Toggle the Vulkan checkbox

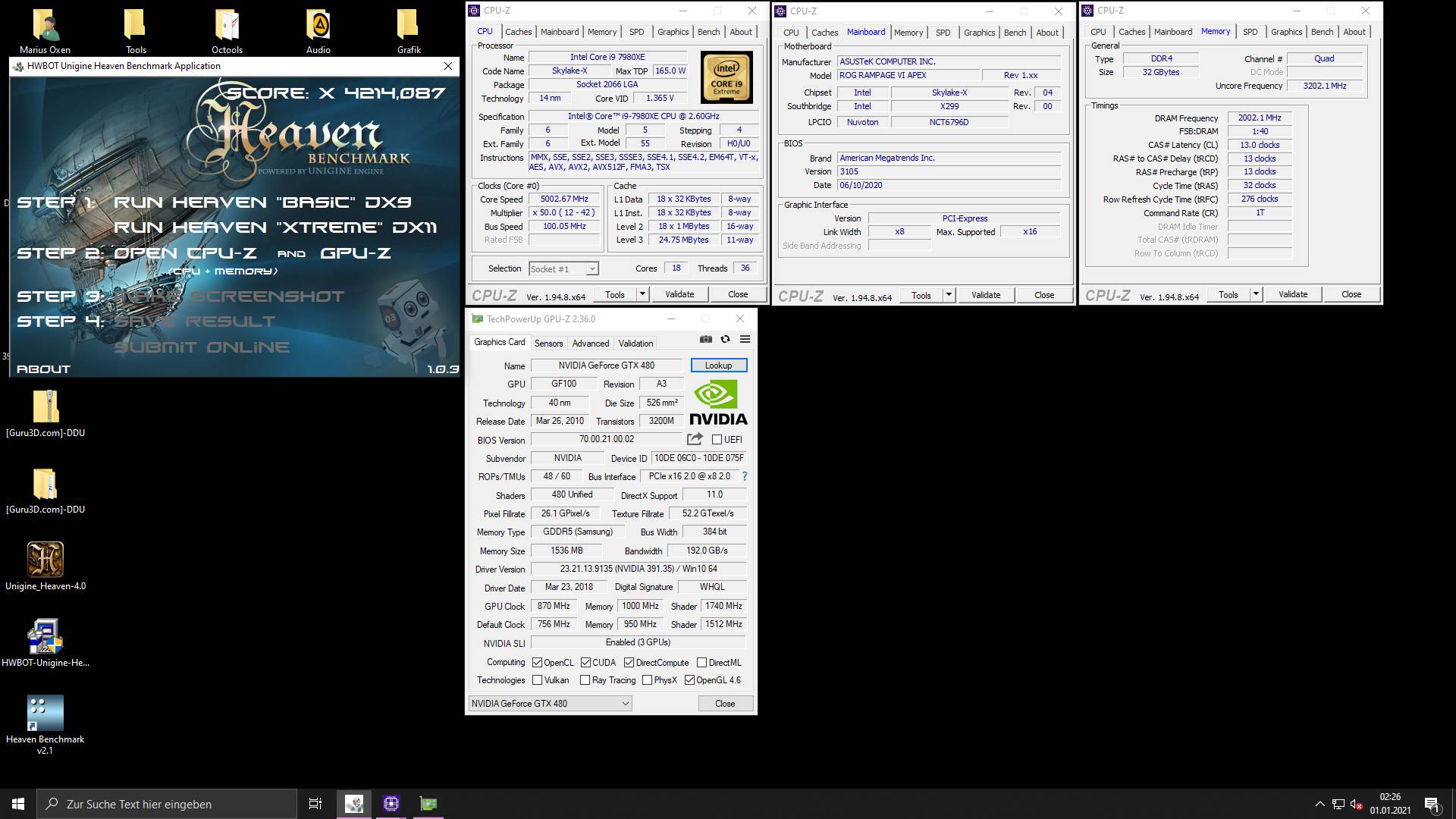[537, 680]
